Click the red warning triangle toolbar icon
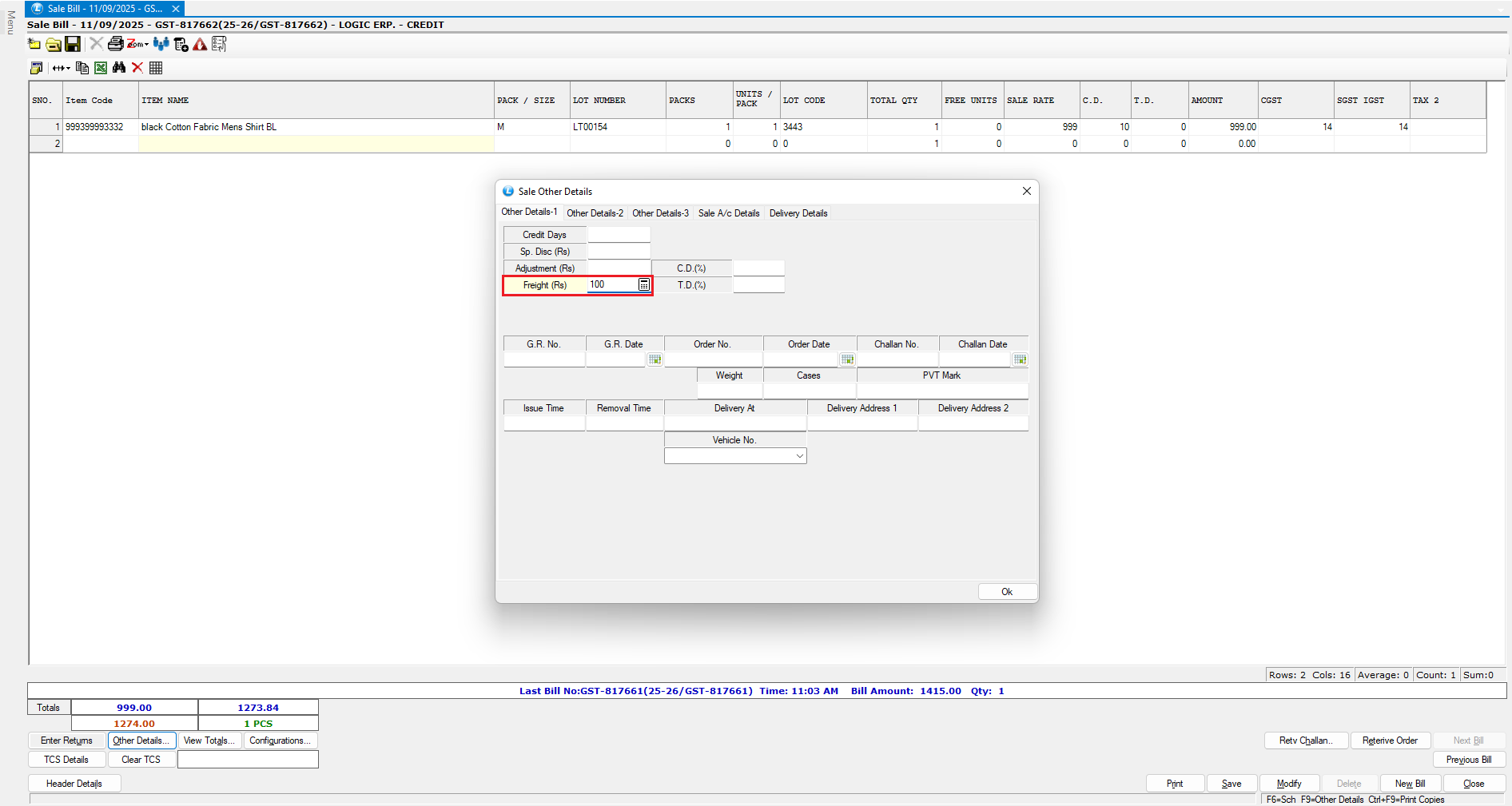This screenshot has width=1512, height=806. coord(200,45)
